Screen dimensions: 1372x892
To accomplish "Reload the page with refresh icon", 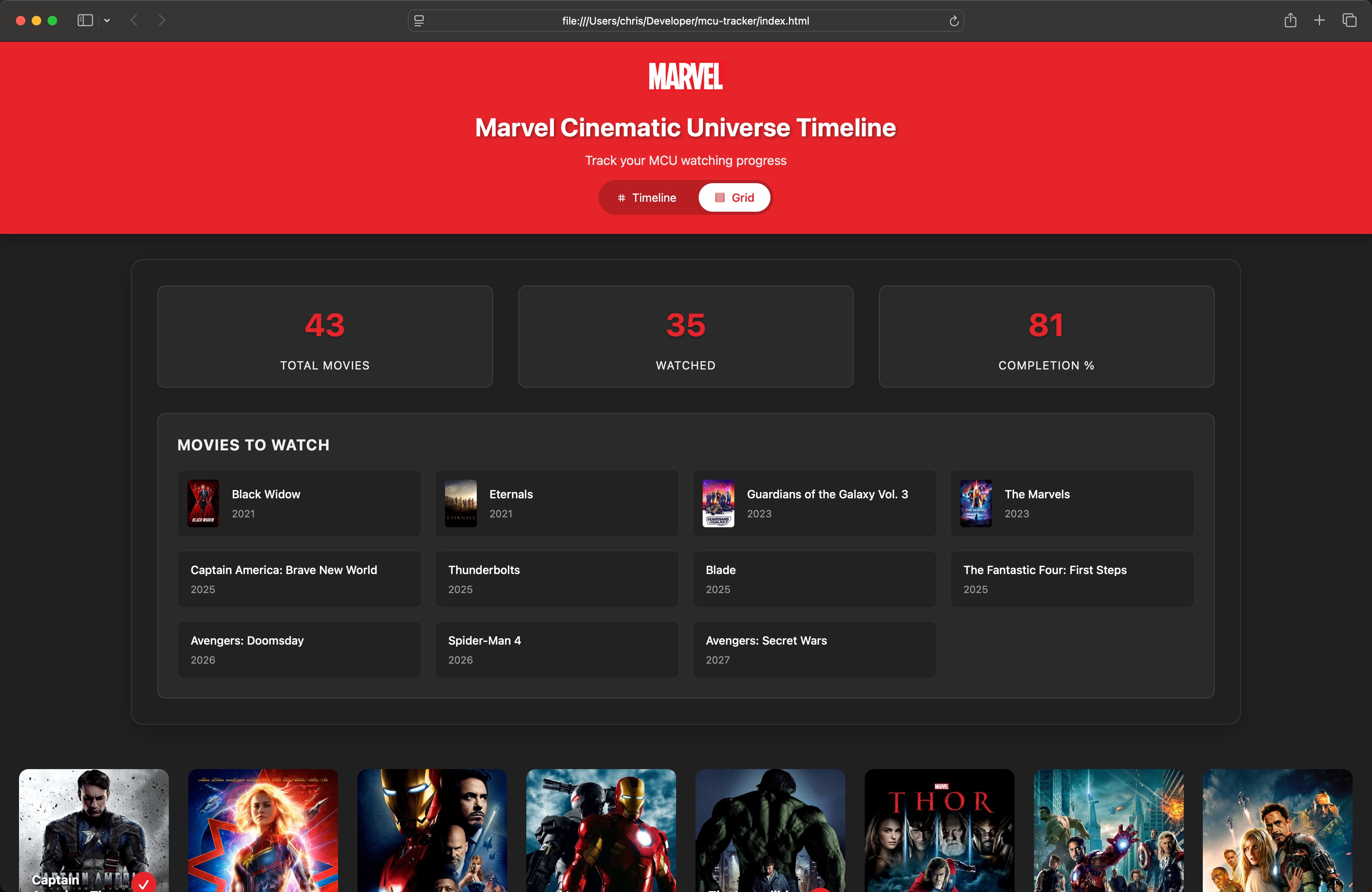I will click(954, 21).
